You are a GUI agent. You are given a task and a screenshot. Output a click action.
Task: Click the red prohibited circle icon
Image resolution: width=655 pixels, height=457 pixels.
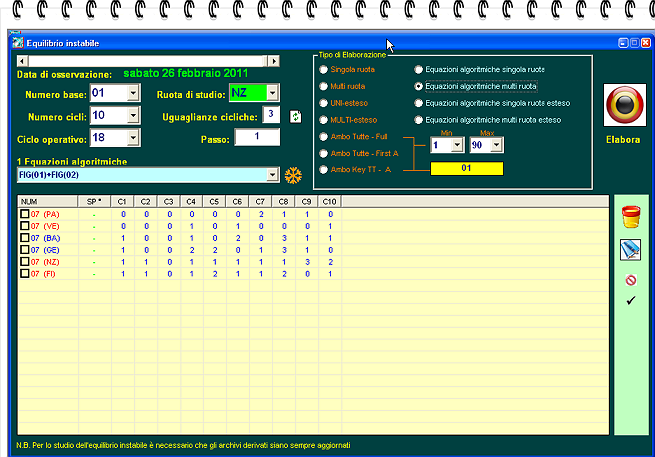click(x=630, y=280)
